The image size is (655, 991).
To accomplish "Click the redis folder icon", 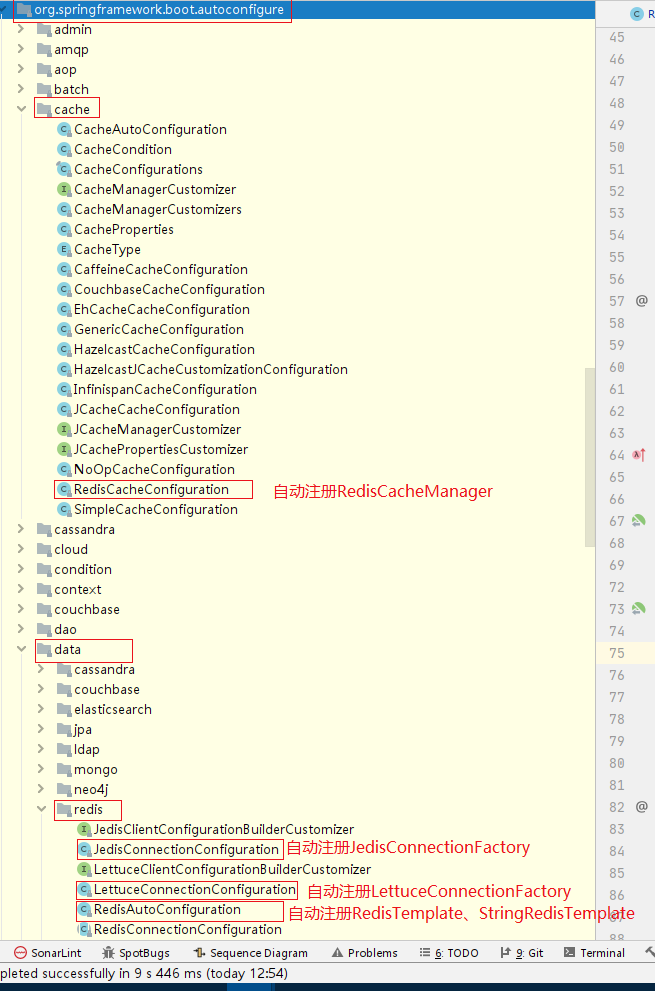I will 64,809.
